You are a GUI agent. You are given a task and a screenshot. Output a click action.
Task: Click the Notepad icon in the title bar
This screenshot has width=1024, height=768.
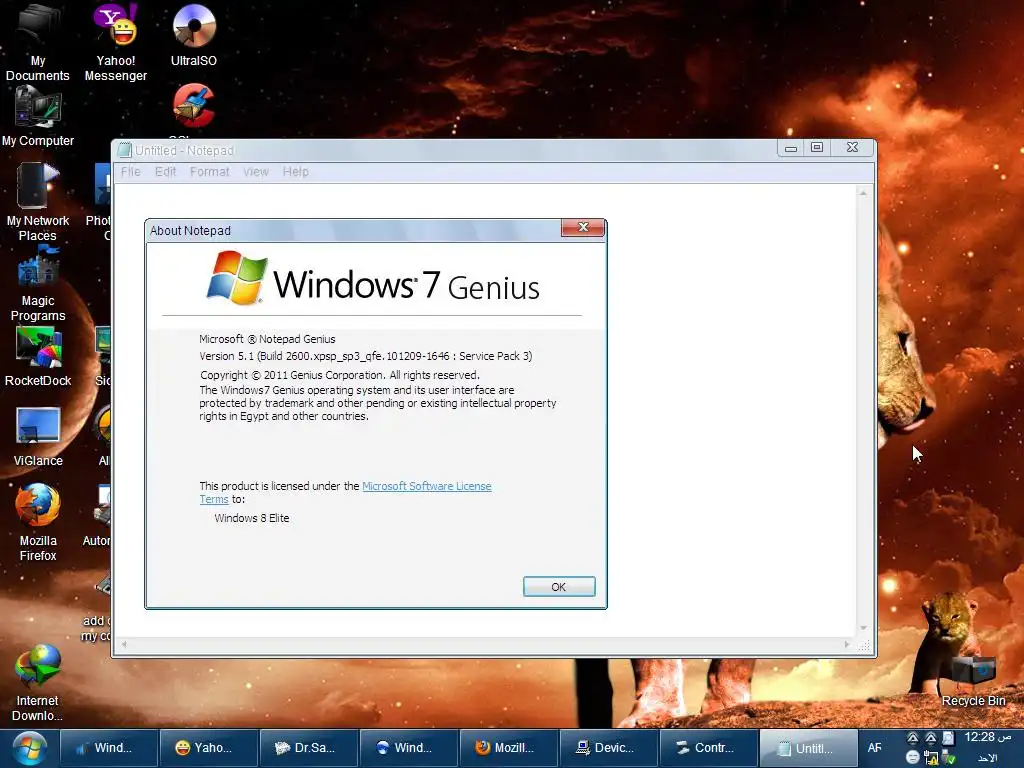(124, 151)
